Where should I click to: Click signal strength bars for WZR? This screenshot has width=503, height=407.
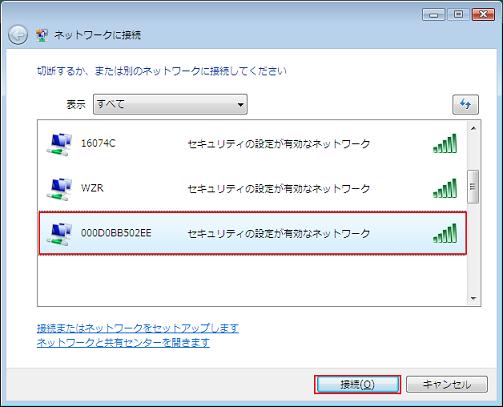445,188
